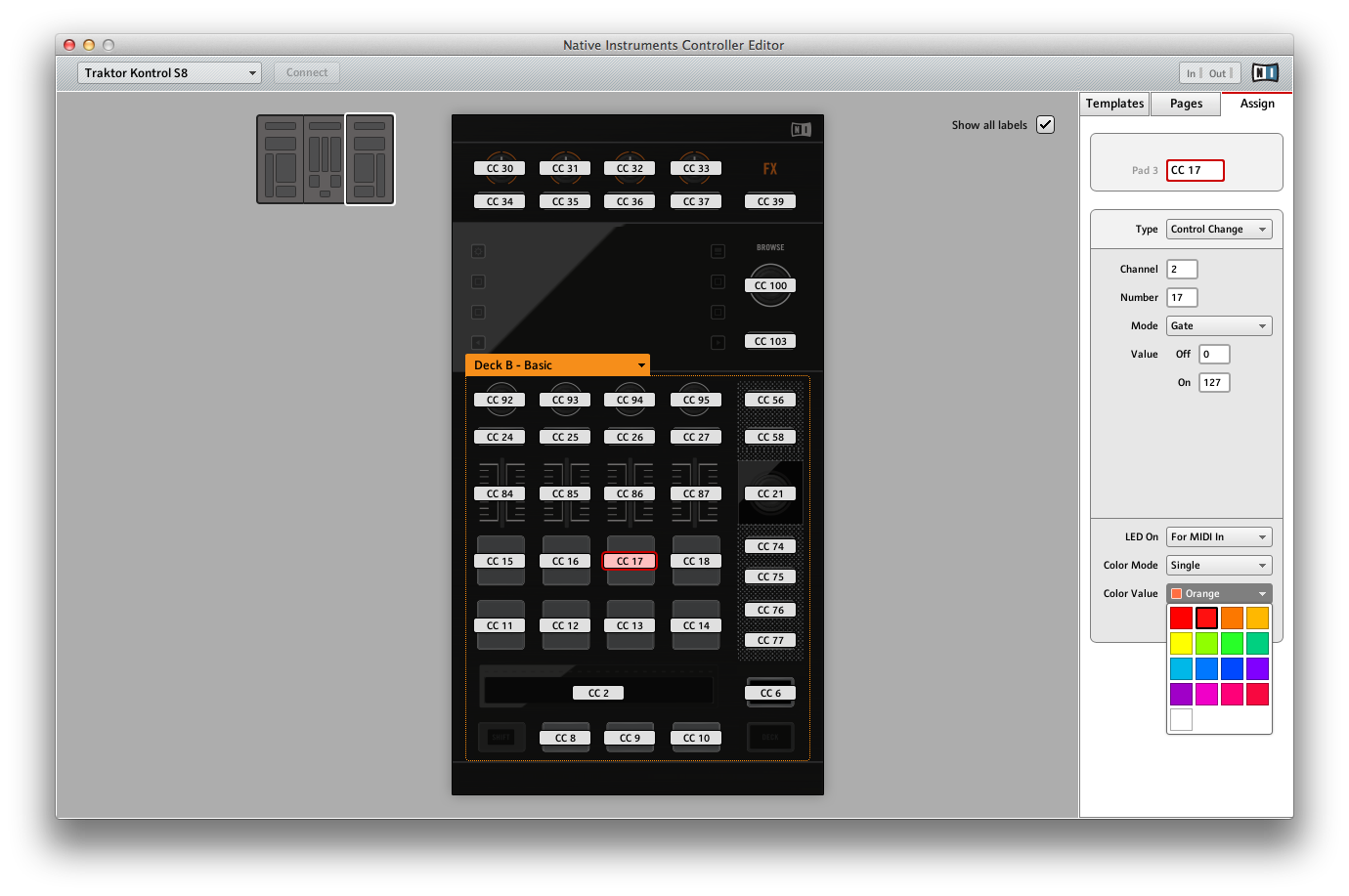The width and height of the screenshot is (1349, 896).
Task: Select the CC 84 fader
Action: pyautogui.click(x=500, y=493)
